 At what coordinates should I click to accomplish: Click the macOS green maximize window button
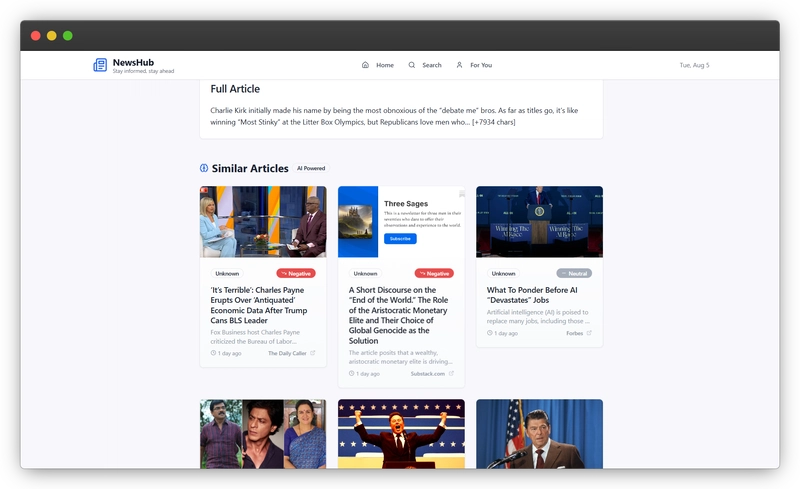[68, 35]
